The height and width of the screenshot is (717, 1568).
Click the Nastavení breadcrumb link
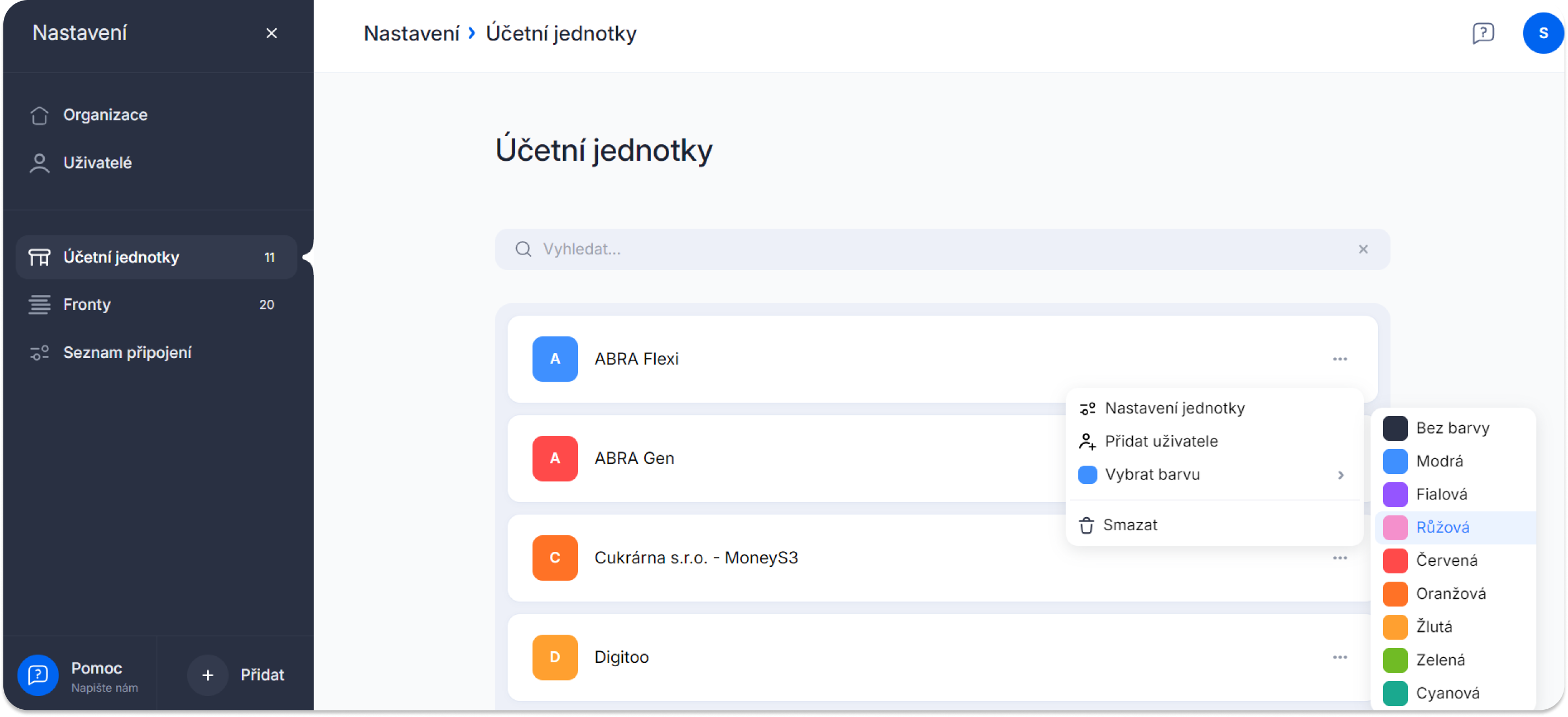pos(411,34)
